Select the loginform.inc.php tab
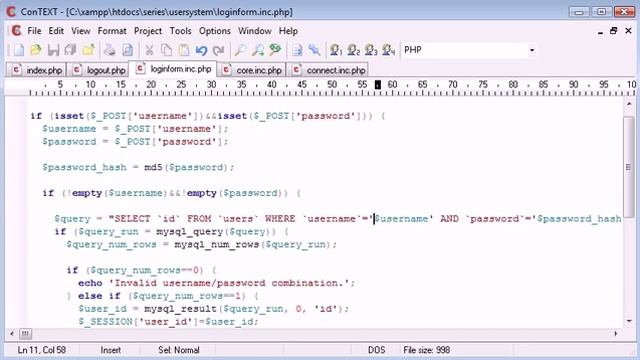The height and width of the screenshot is (360, 640). coord(173,69)
